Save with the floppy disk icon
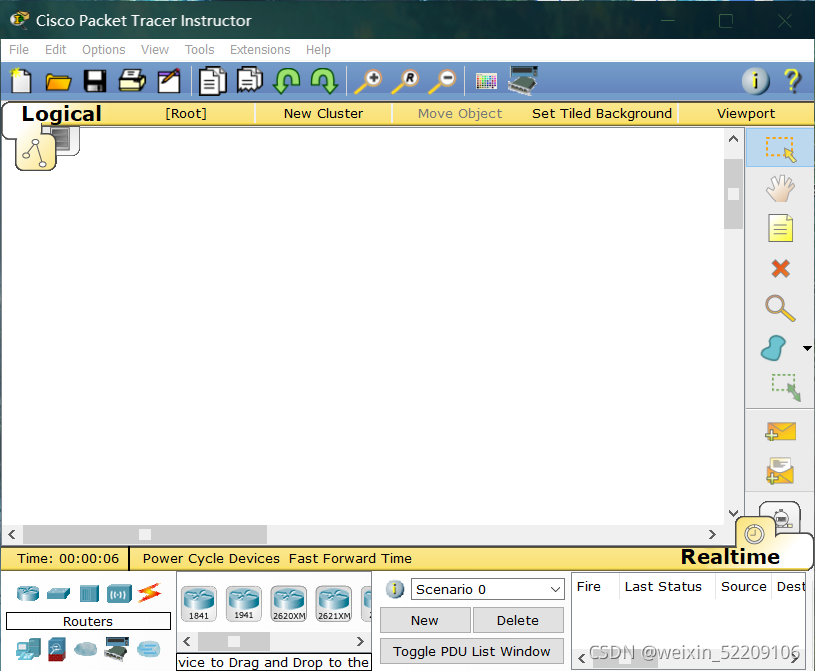The height and width of the screenshot is (671, 815). (95, 81)
